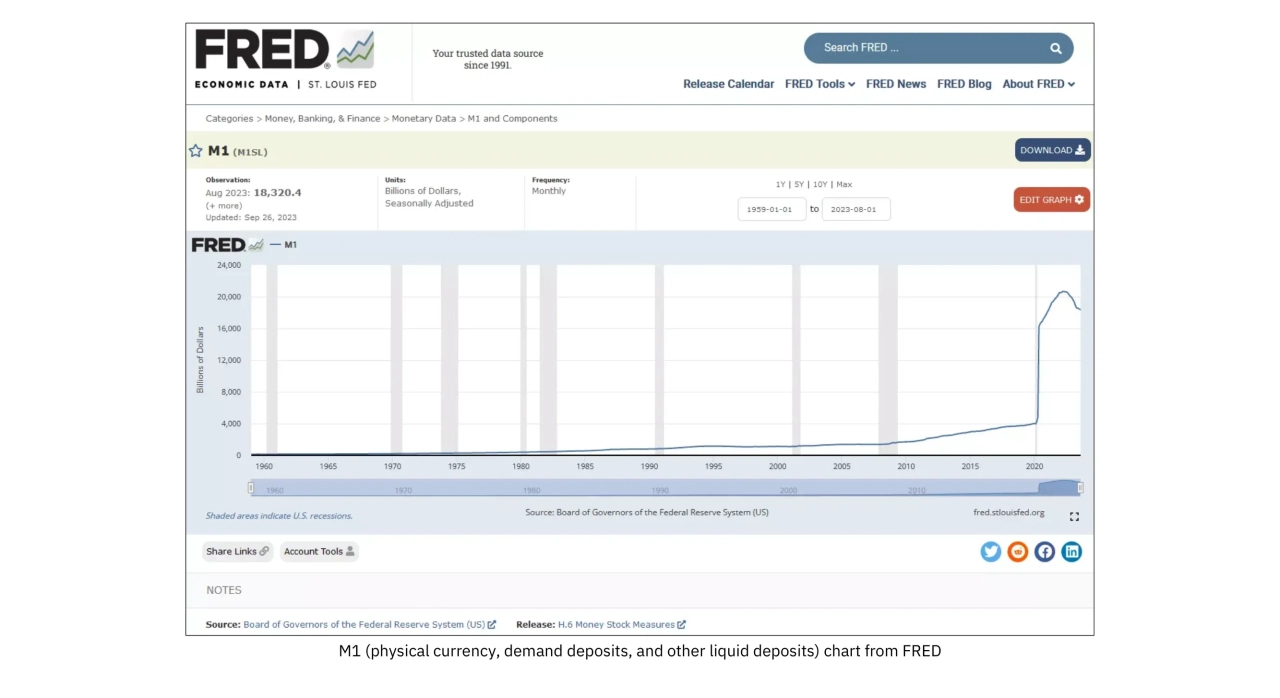Select the 1Y date range
The width and height of the screenshot is (1280, 698).
(x=780, y=184)
